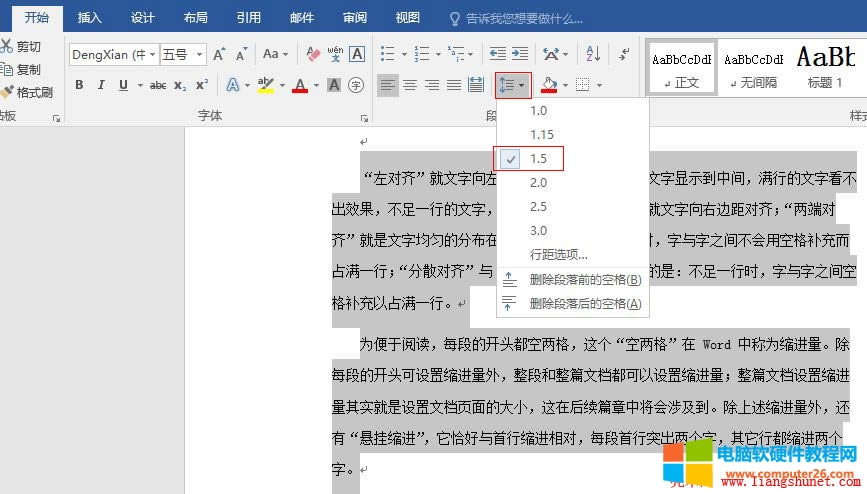Image resolution: width=867 pixels, height=494 pixels.
Task: Open the font name DengXian dropdown
Action: coord(152,54)
